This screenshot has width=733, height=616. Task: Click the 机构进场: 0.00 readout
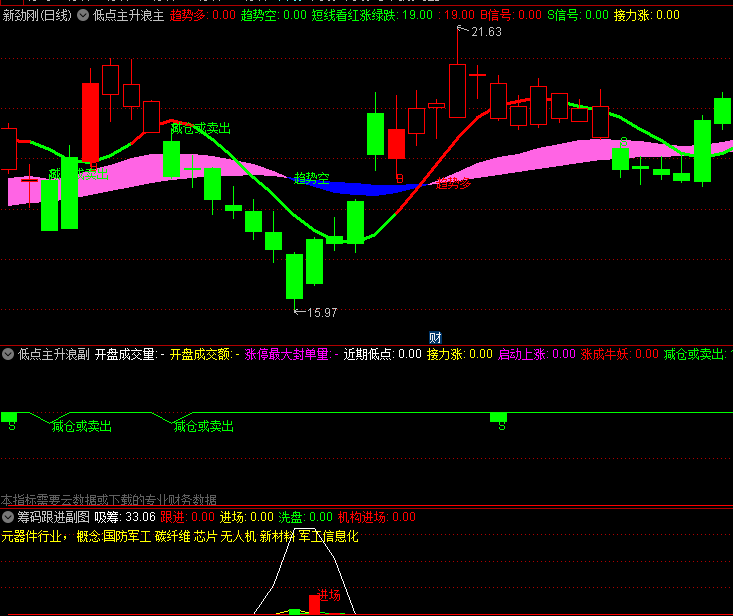point(377,517)
